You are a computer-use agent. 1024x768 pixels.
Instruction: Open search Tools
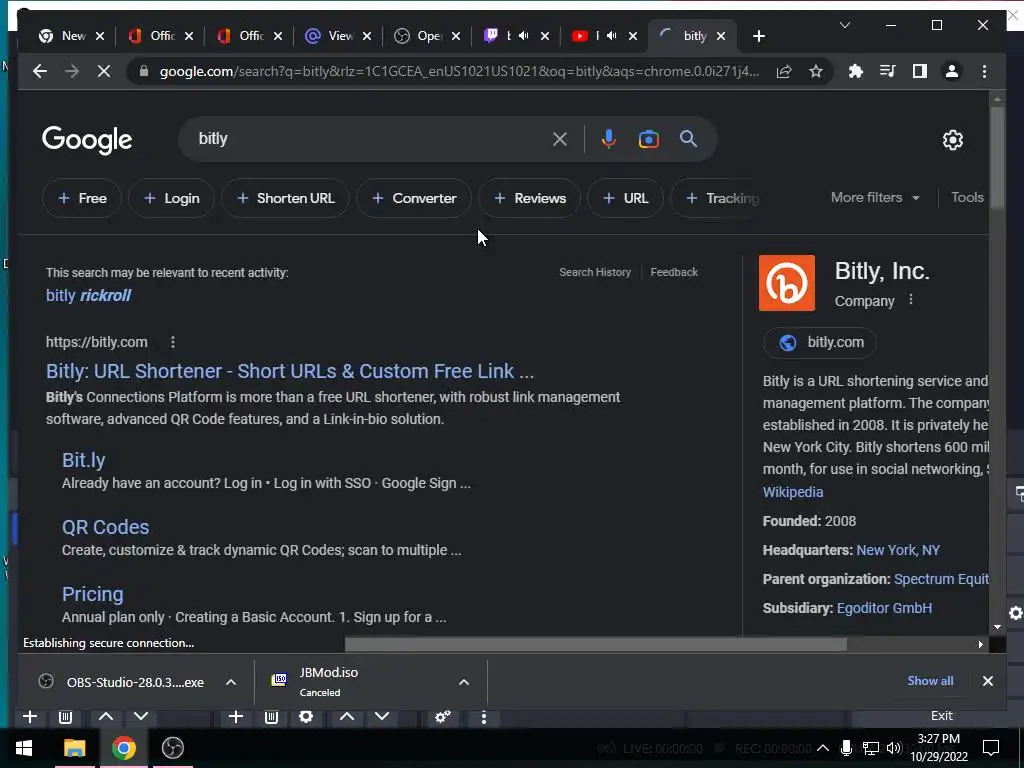967,197
